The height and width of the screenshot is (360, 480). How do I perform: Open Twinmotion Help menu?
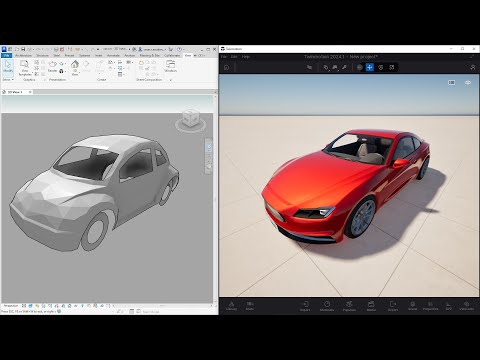tap(246, 57)
